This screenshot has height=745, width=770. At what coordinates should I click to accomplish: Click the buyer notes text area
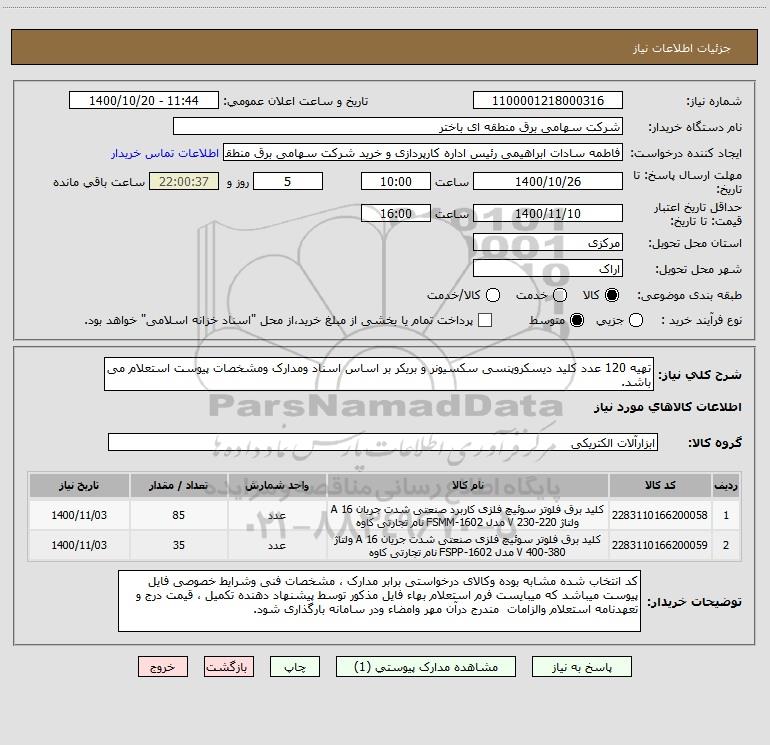click(379, 601)
